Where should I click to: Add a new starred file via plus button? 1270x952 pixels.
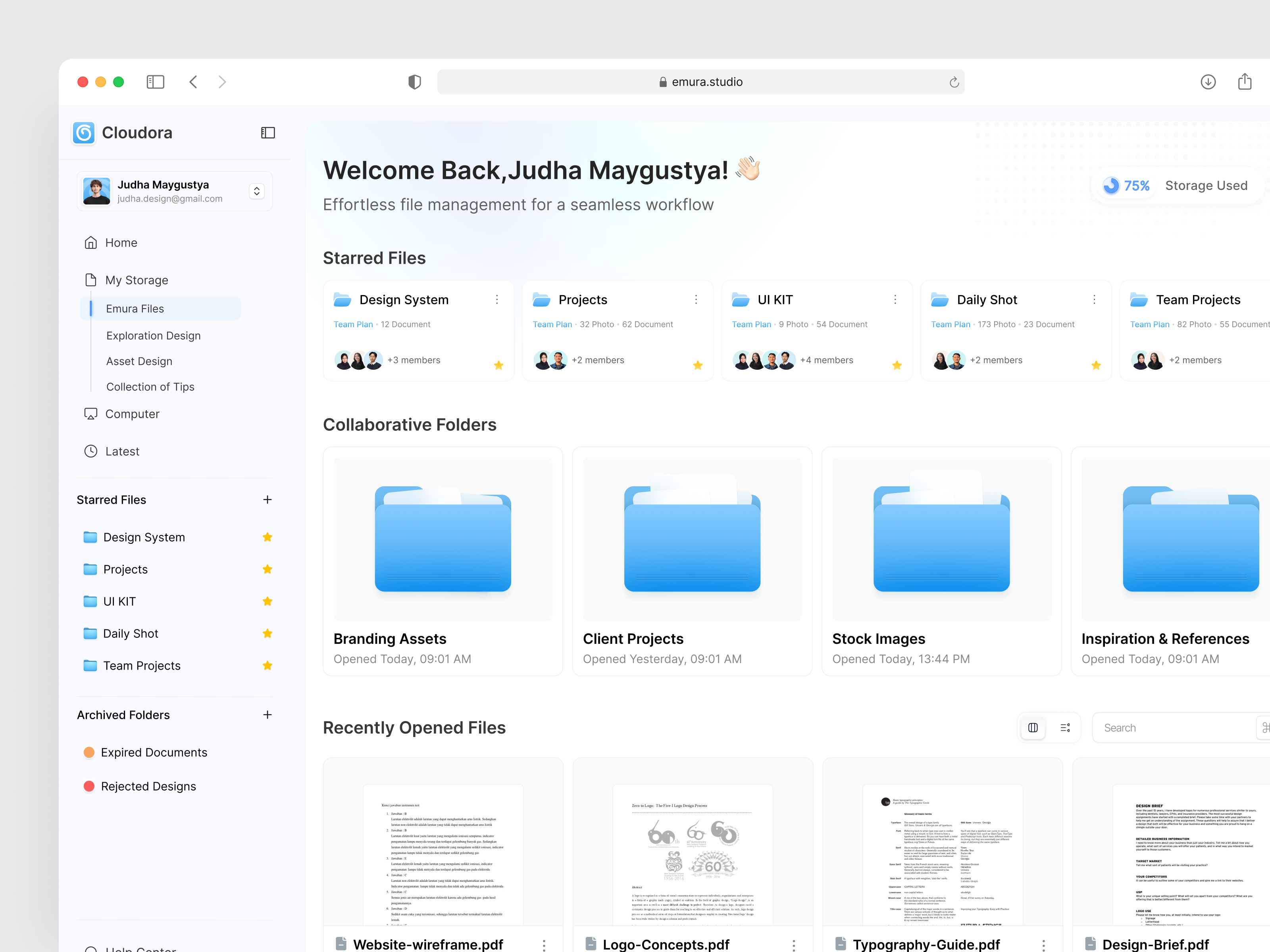point(267,499)
